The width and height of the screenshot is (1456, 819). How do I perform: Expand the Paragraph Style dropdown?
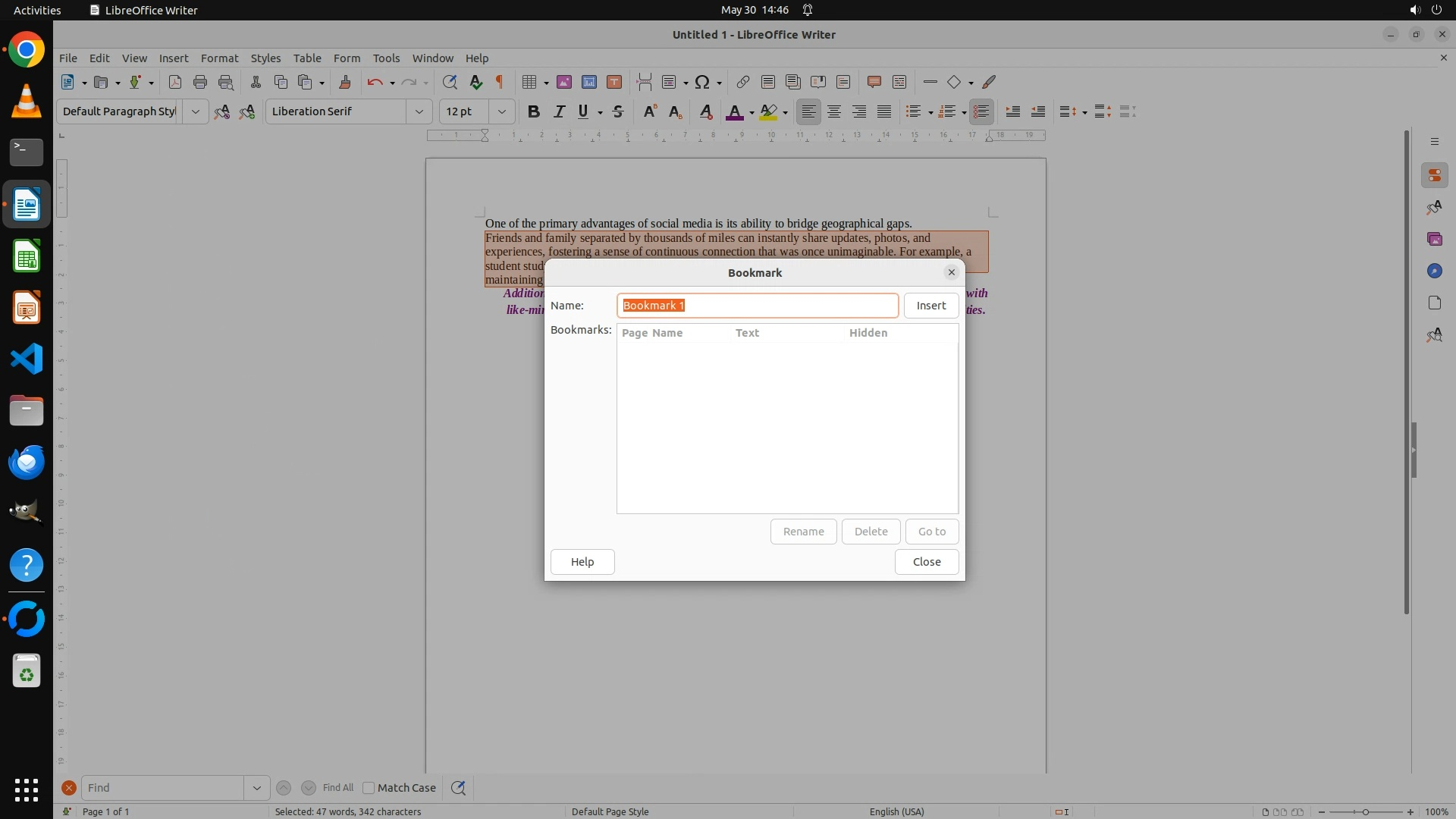tap(195, 111)
